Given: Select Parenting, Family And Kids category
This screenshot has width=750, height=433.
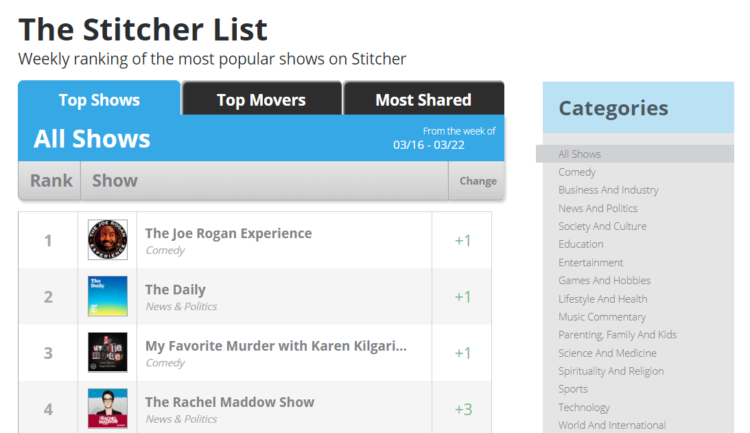Looking at the screenshot, I should (618, 335).
